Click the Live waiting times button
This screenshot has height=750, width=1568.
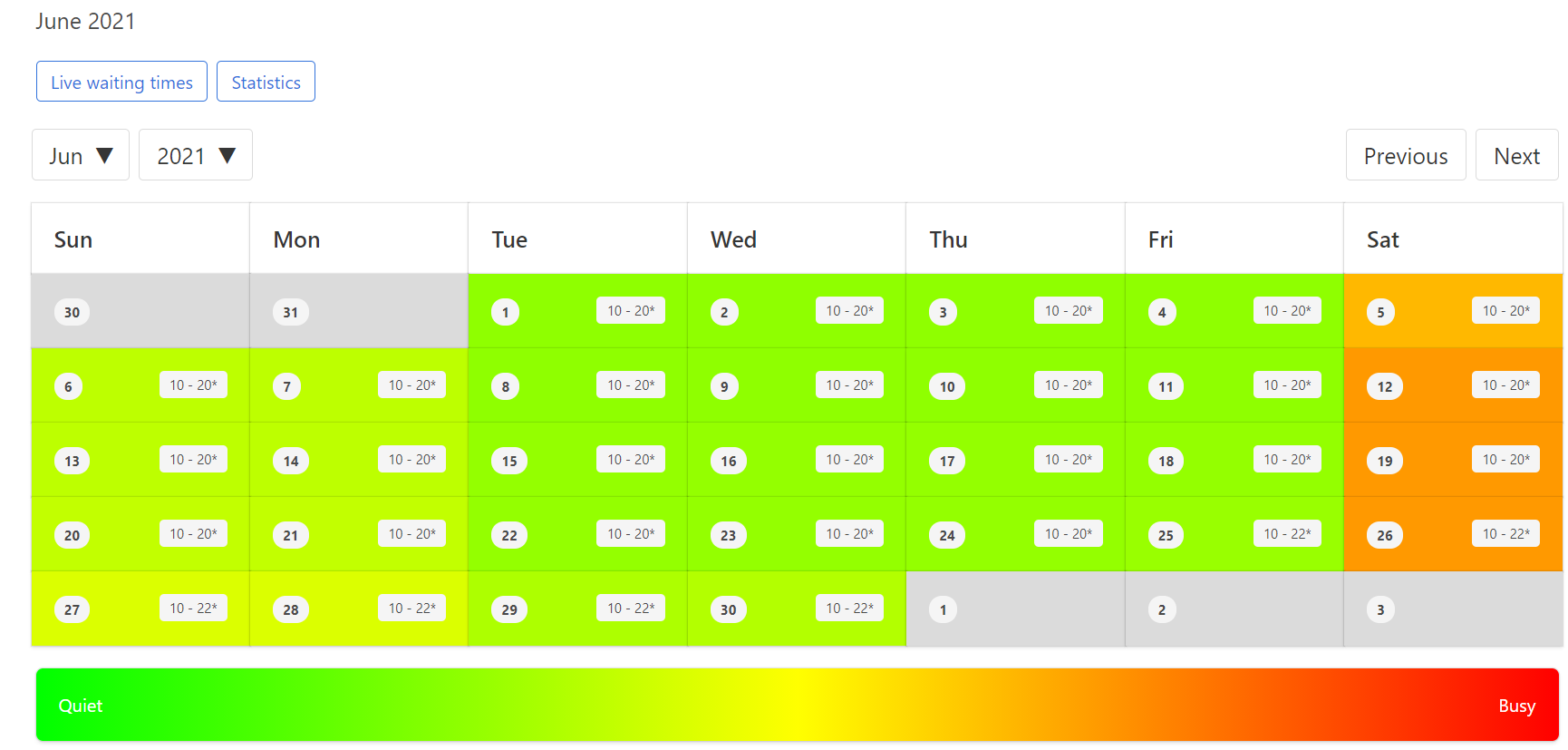tap(121, 82)
